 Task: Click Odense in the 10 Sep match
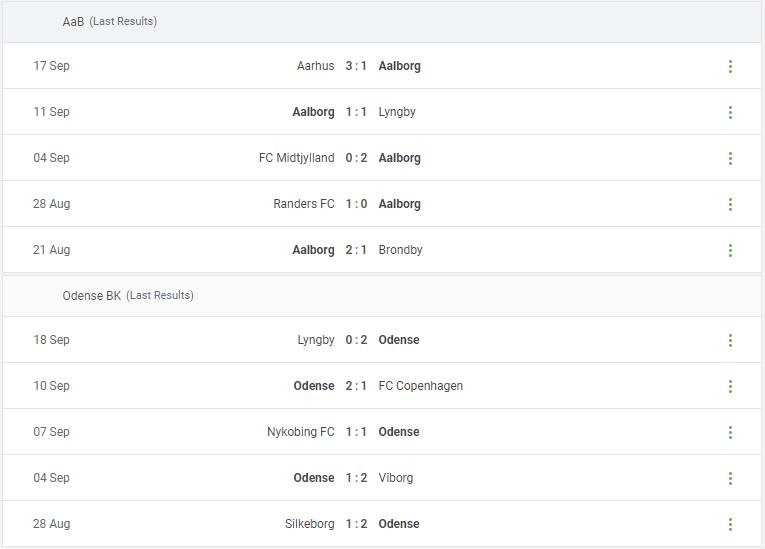314,386
